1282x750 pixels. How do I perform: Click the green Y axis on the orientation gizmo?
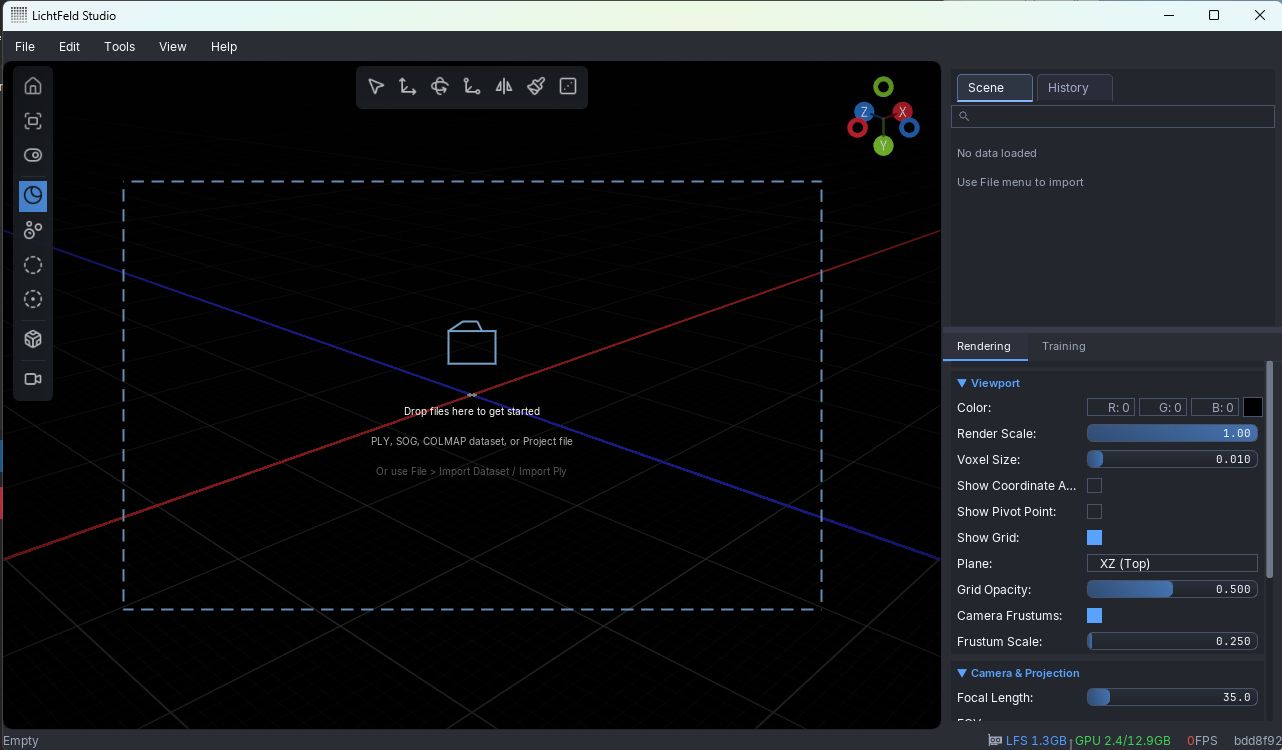[883, 146]
